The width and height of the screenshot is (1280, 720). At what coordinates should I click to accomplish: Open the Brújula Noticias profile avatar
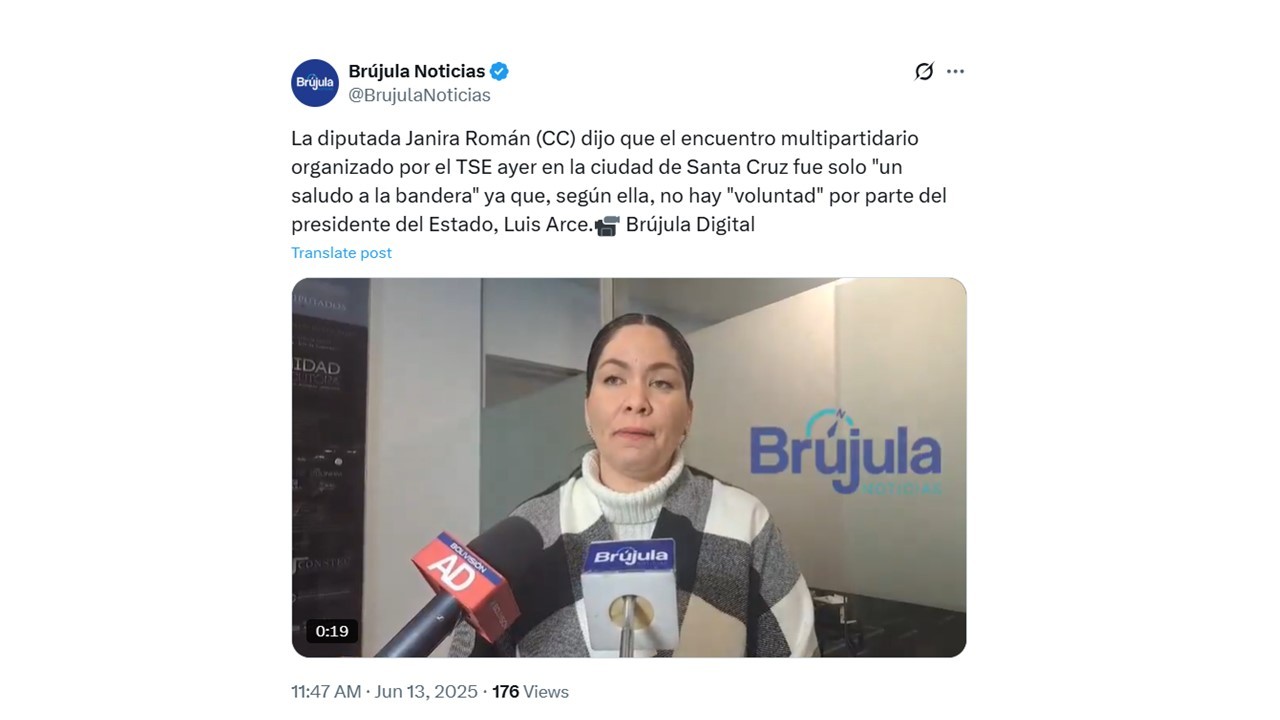315,83
